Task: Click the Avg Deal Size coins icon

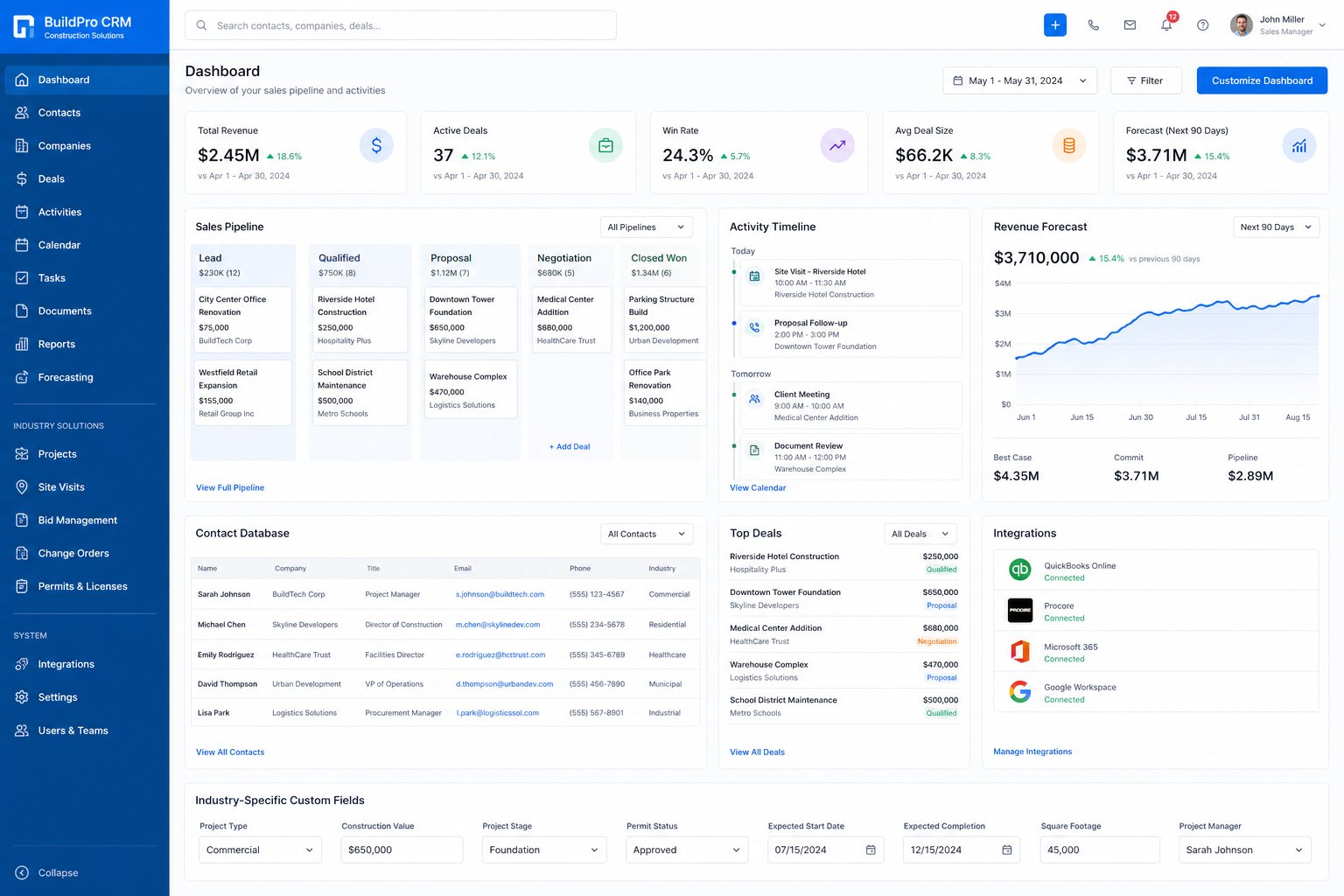Action: (x=1069, y=145)
